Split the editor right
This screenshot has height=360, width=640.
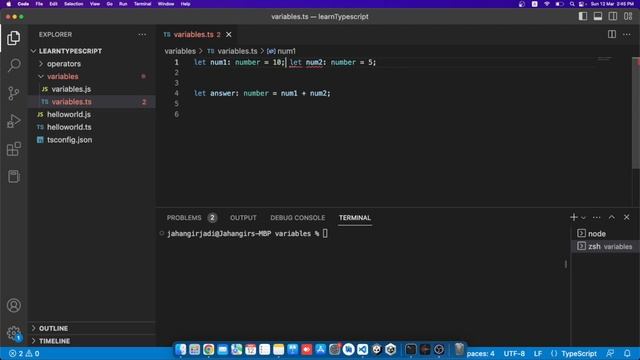(611, 35)
